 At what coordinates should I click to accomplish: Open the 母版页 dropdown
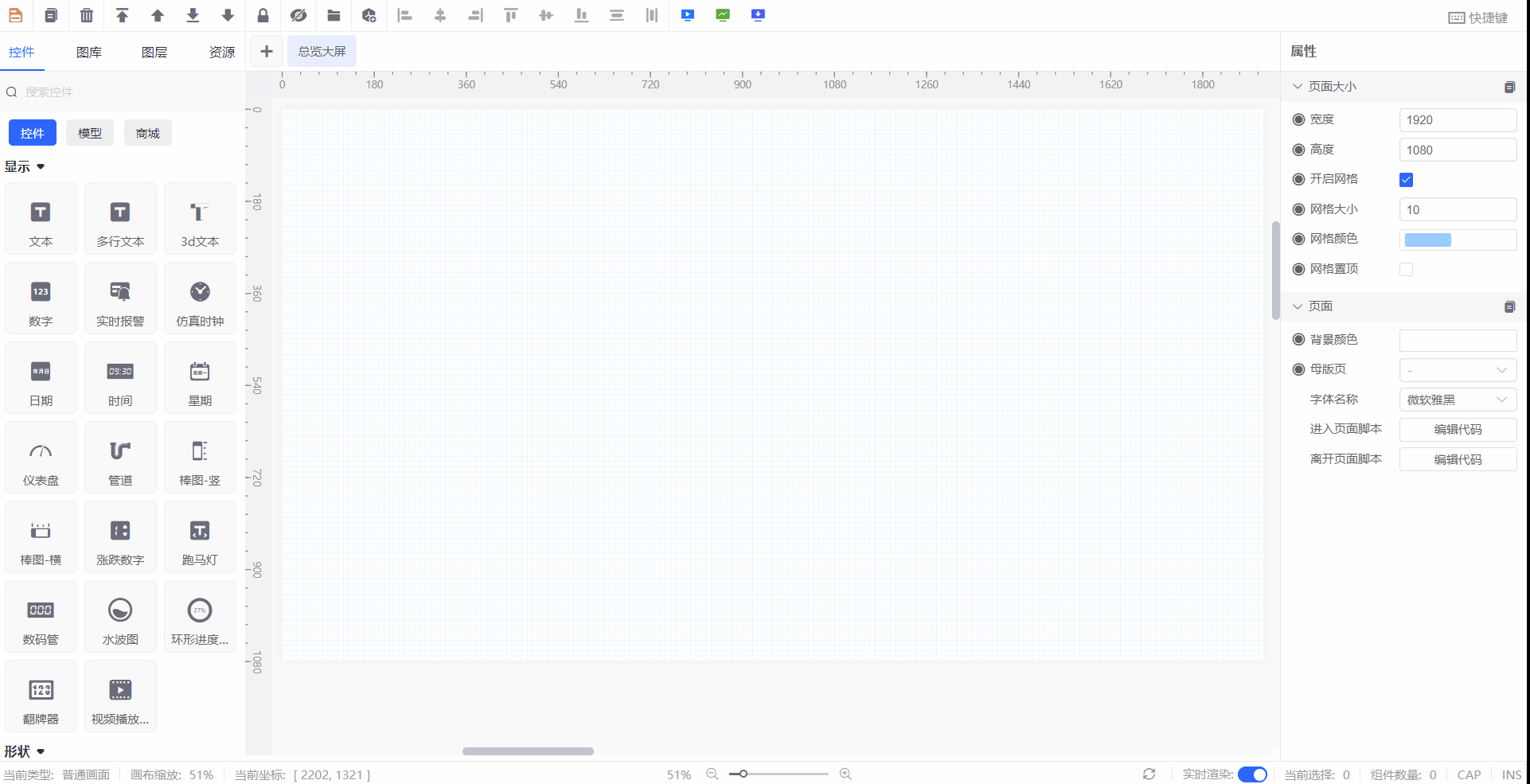pos(1457,370)
